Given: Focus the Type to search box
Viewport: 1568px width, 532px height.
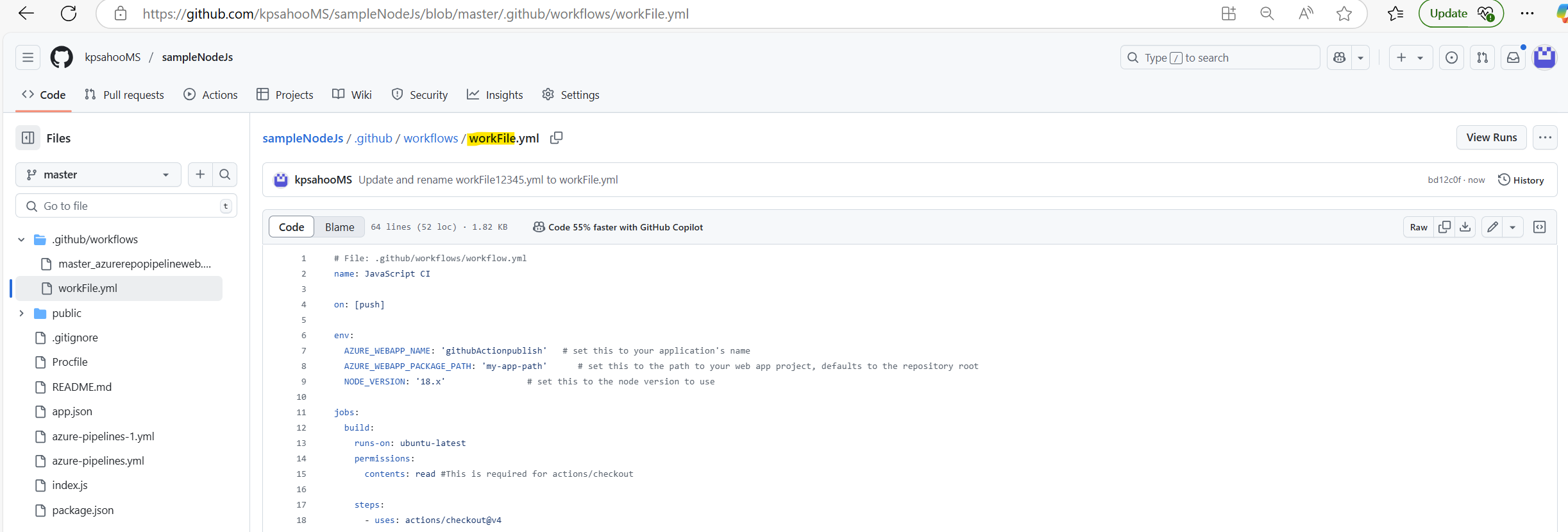Looking at the screenshot, I should pyautogui.click(x=1220, y=58).
